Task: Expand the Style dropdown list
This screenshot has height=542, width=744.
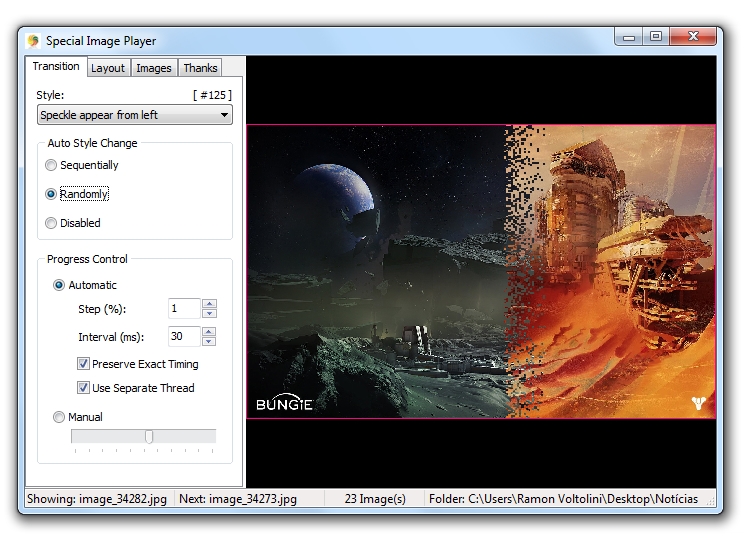Action: coord(135,115)
